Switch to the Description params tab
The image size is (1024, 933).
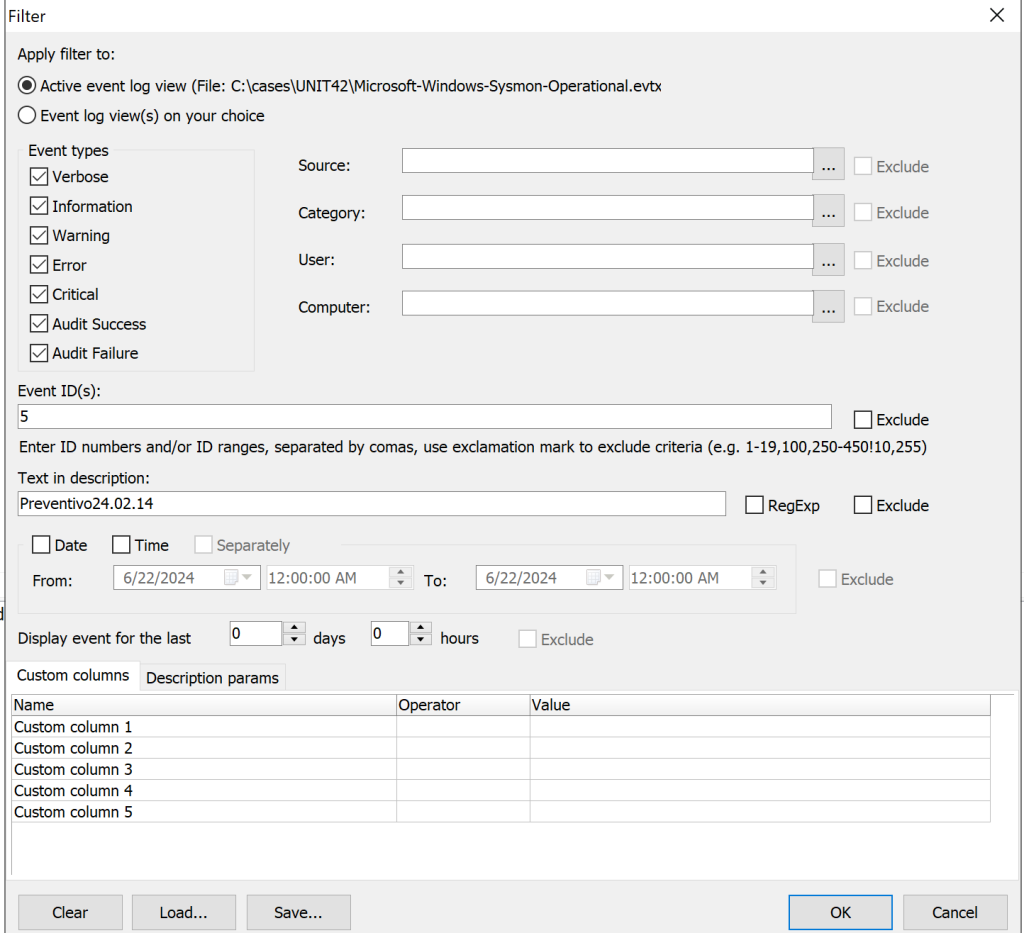coord(212,678)
